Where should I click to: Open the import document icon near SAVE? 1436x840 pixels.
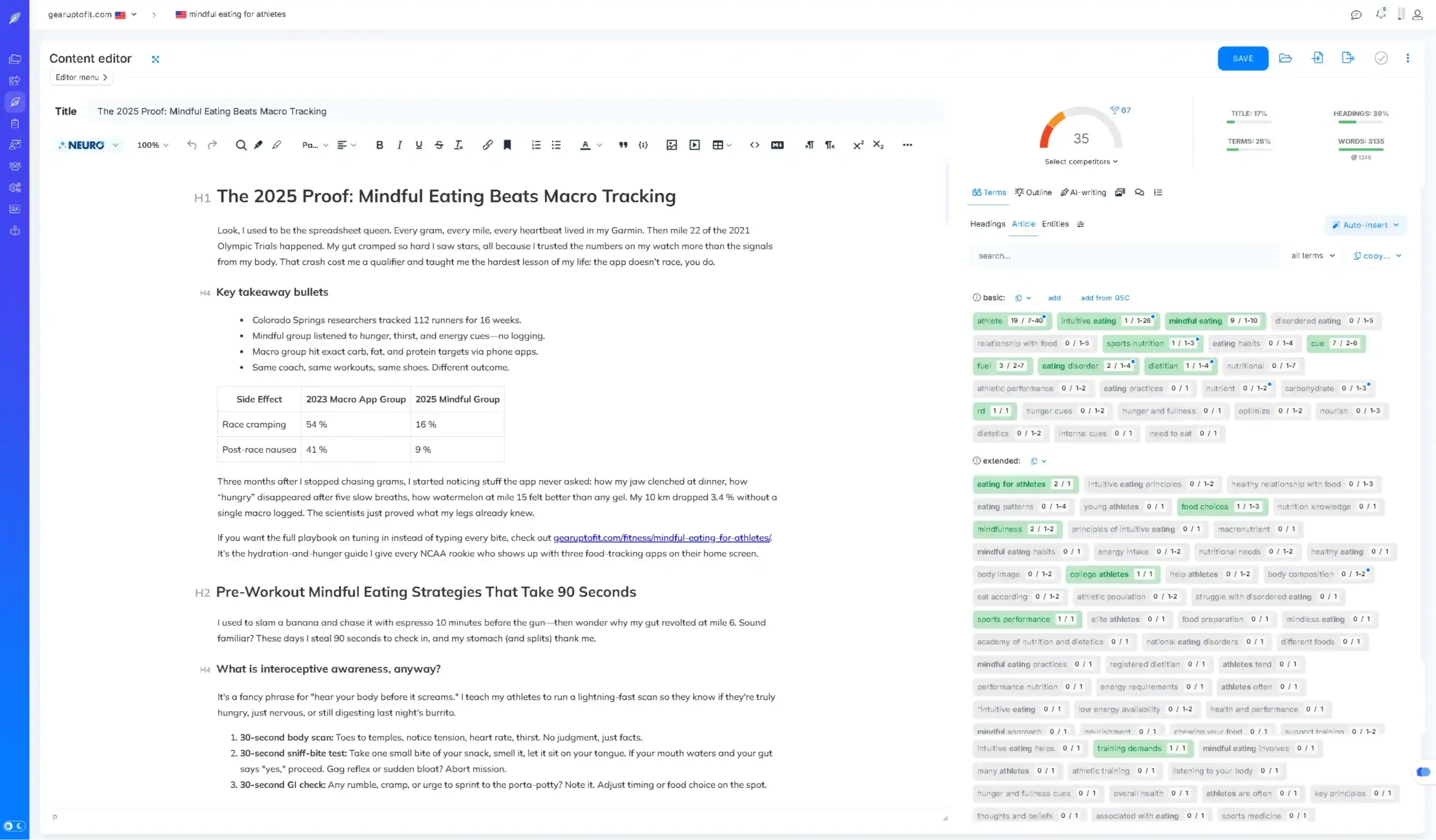[1318, 58]
